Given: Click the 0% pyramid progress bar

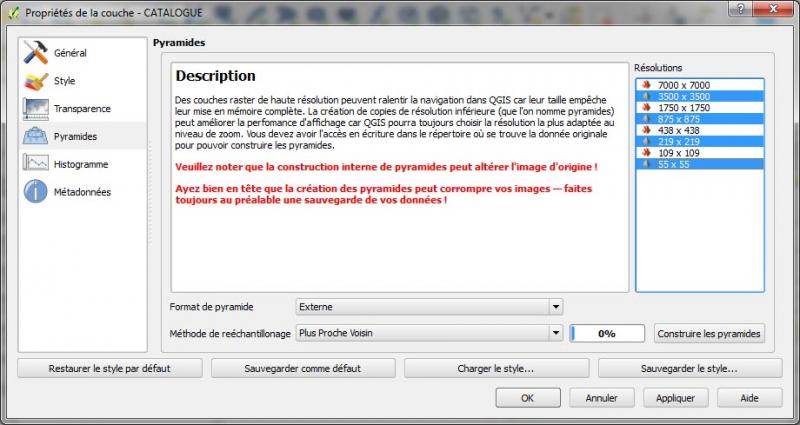Looking at the screenshot, I should [607, 334].
